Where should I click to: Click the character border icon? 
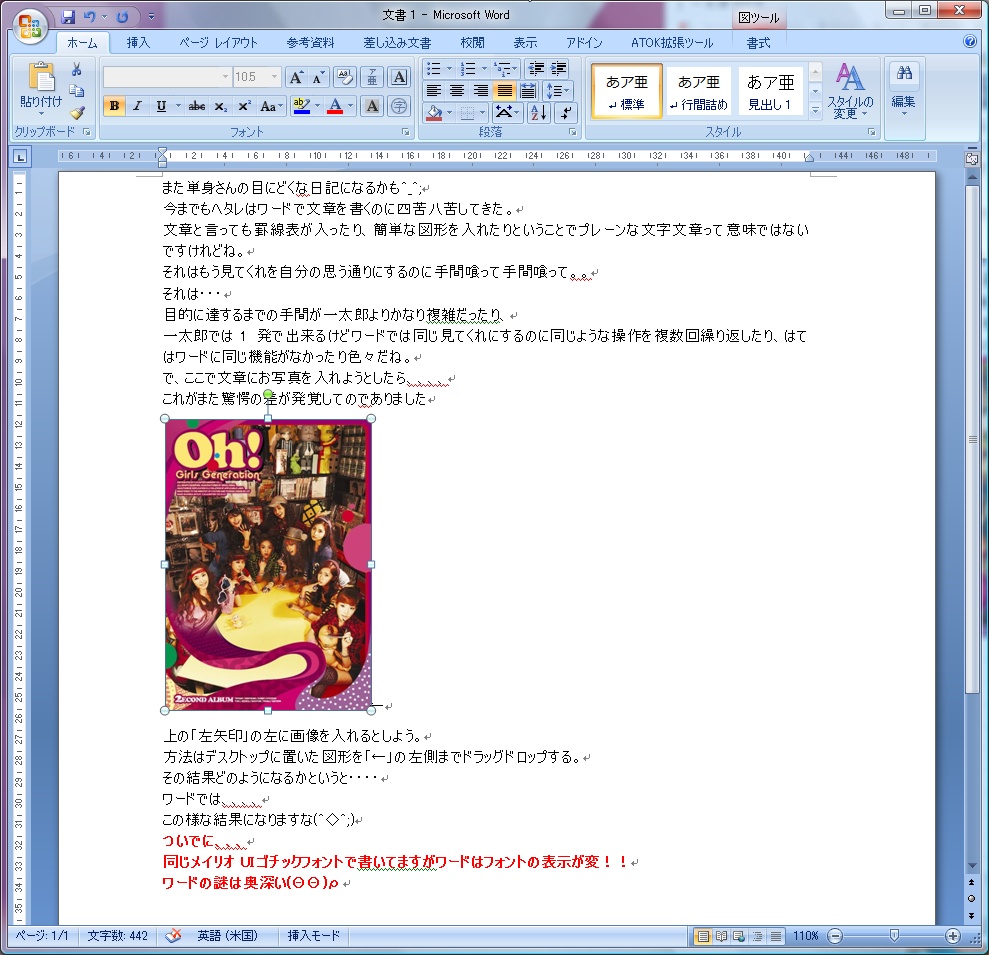399,78
